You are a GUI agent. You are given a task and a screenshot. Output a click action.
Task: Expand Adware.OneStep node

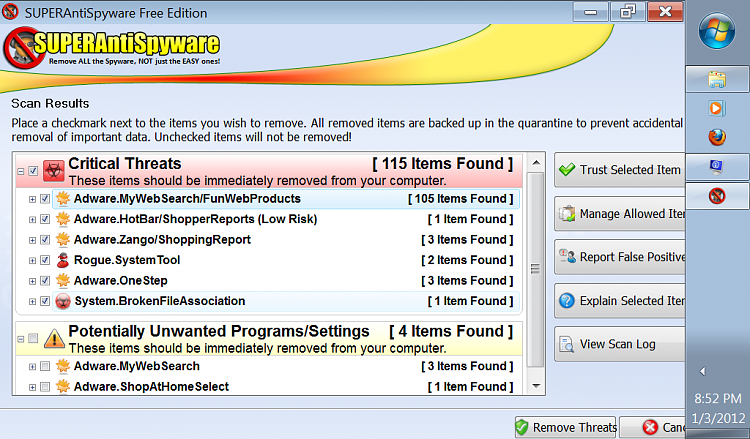coord(33,282)
